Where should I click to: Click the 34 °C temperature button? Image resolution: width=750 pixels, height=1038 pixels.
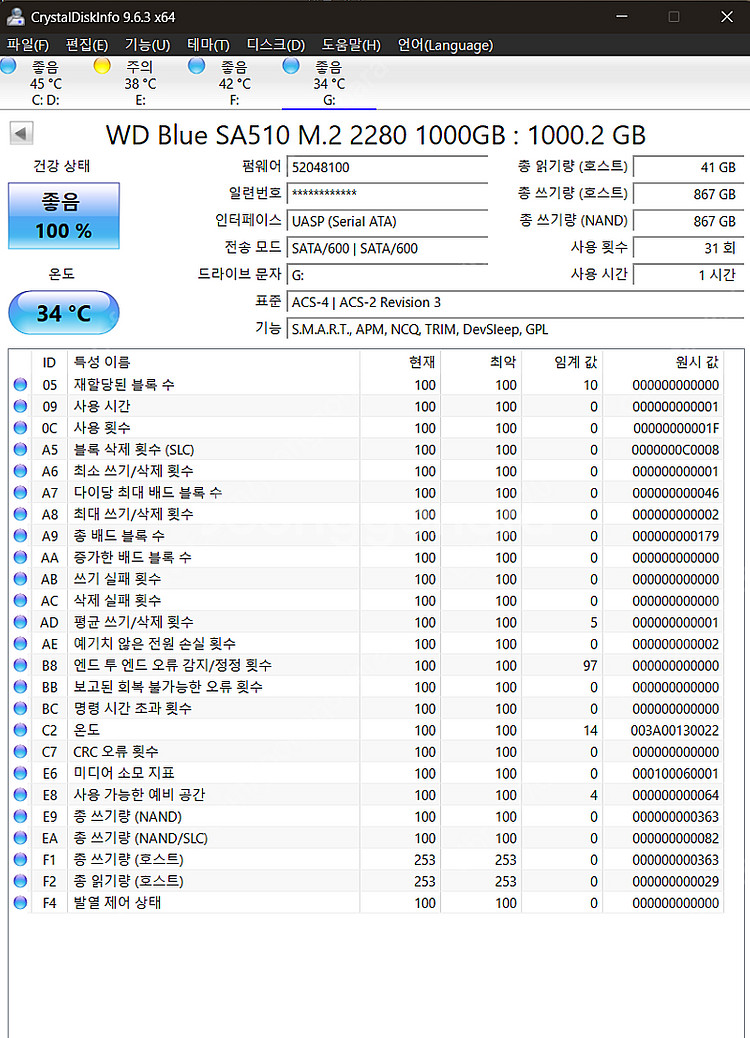[64, 312]
